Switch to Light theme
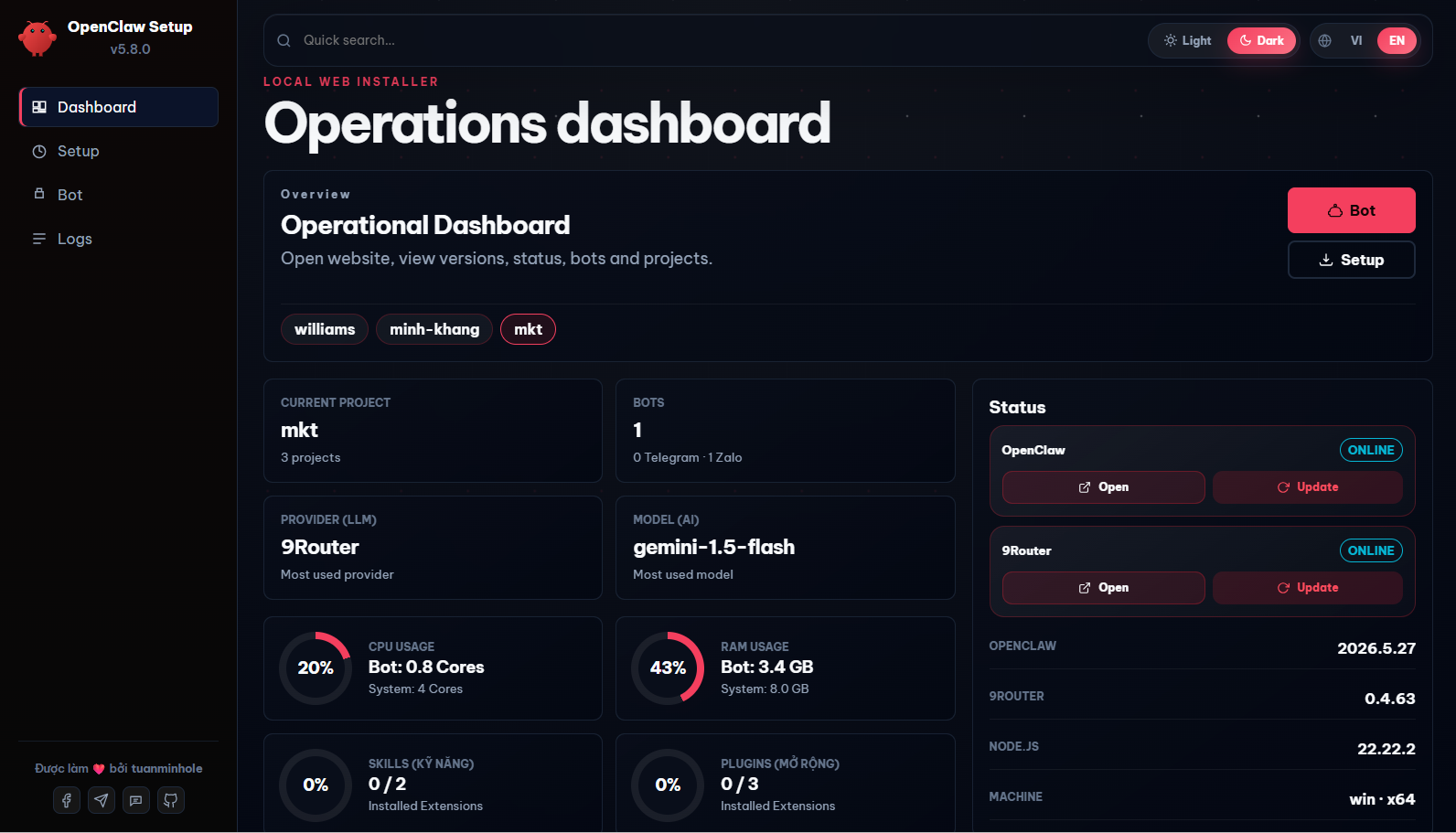This screenshot has width=1456, height=833. 1187,40
